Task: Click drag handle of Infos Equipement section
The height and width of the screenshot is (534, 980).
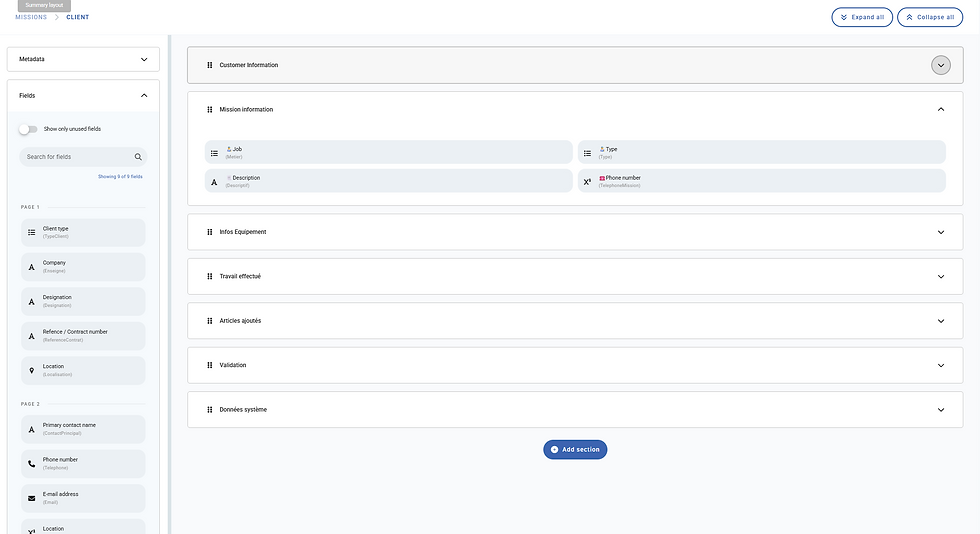Action: pos(209,232)
